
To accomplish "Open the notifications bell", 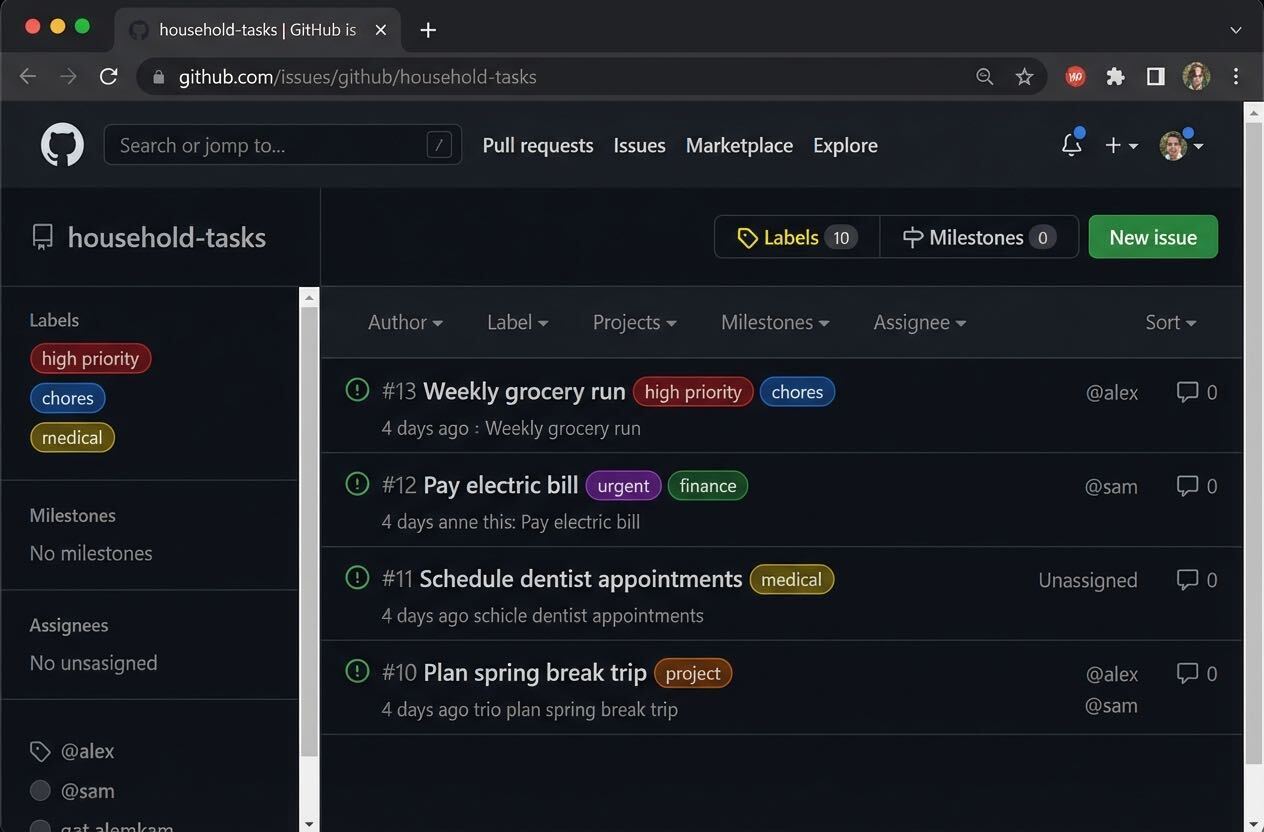I will (1072, 145).
